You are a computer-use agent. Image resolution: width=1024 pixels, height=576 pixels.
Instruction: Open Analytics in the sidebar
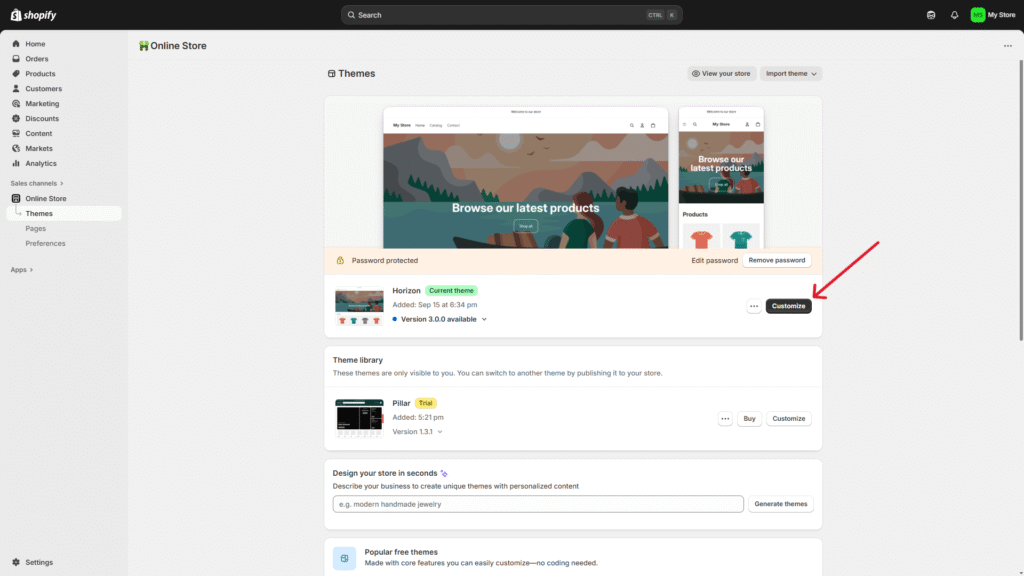[x=41, y=163]
